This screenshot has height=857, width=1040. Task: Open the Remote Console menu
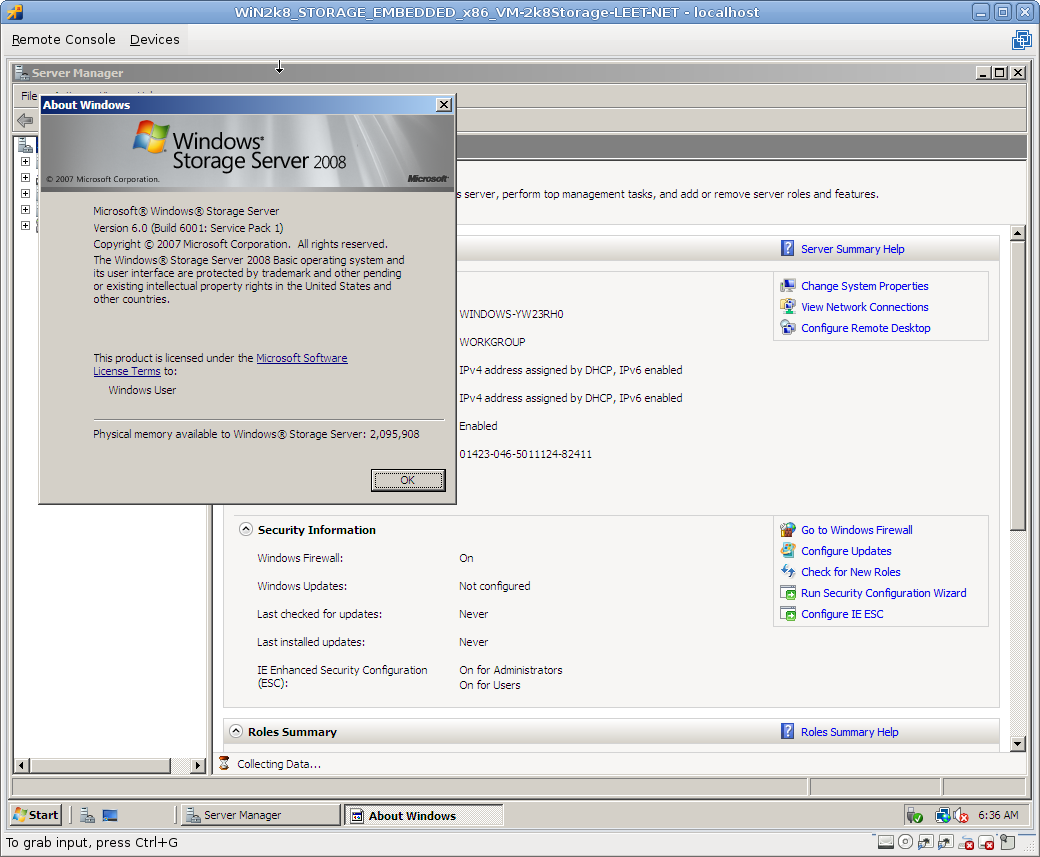tap(63, 40)
